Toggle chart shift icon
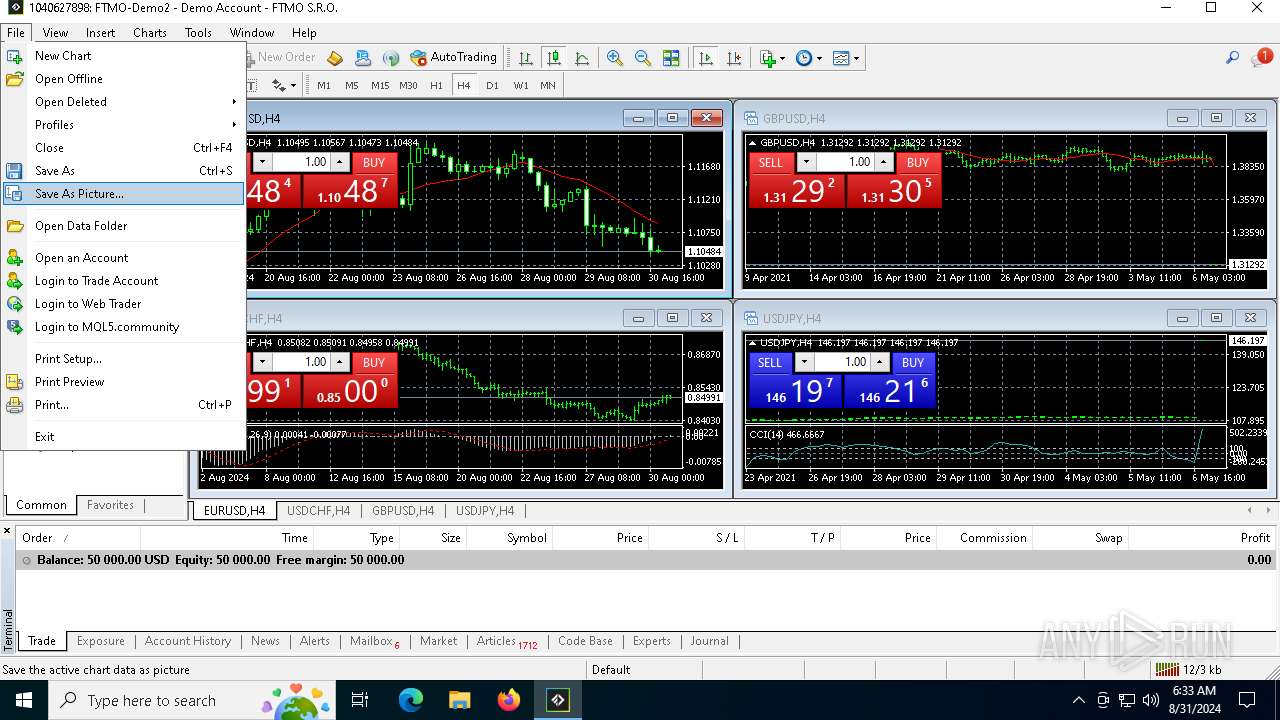Image resolution: width=1280 pixels, height=720 pixels. (734, 58)
